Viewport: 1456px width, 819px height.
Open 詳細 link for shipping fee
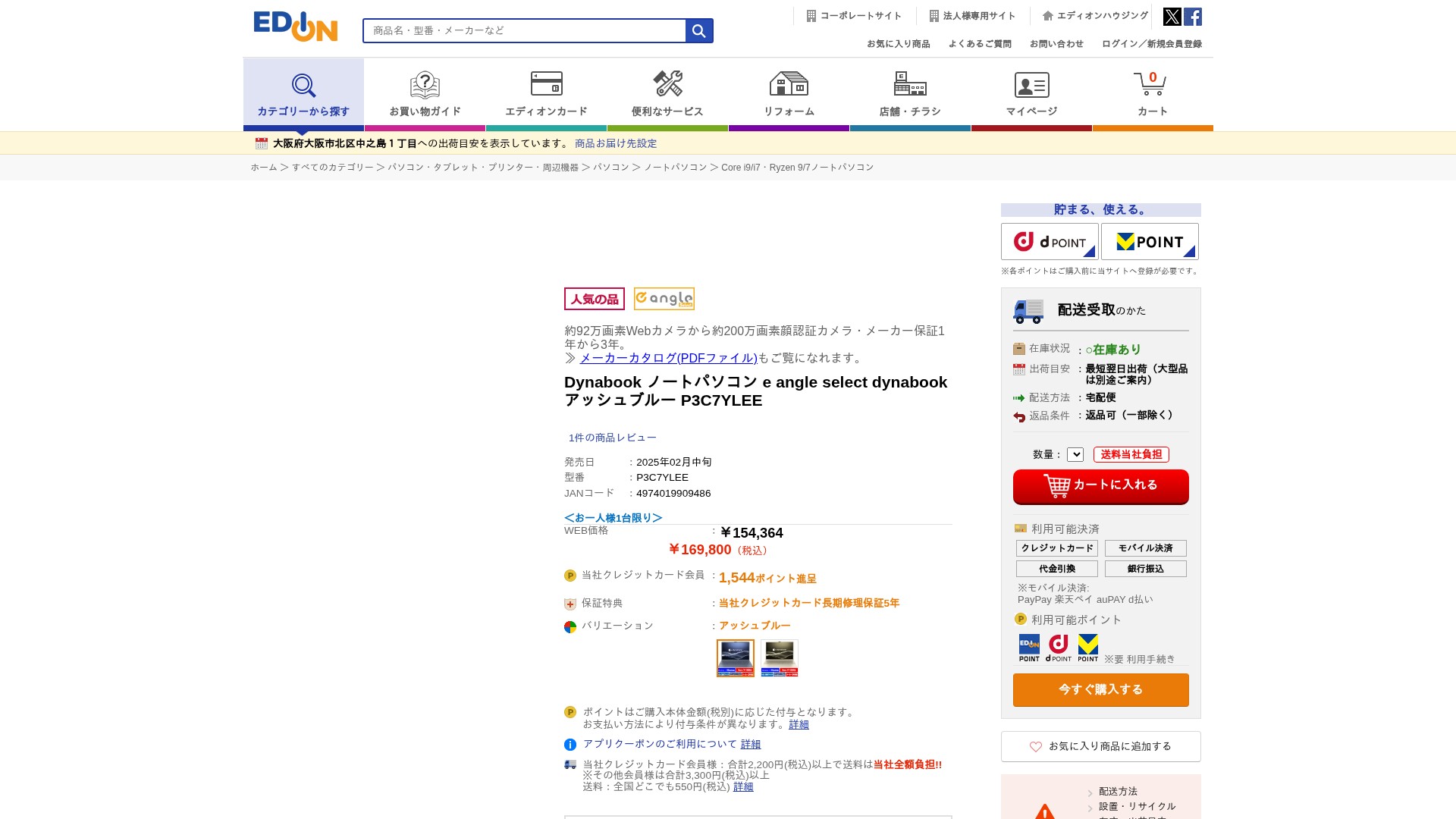click(743, 787)
